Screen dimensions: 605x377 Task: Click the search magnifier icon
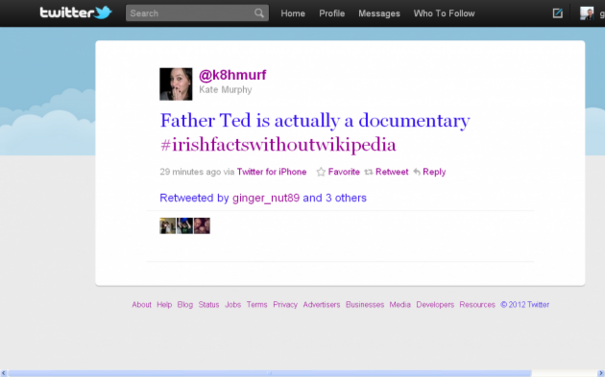click(259, 13)
